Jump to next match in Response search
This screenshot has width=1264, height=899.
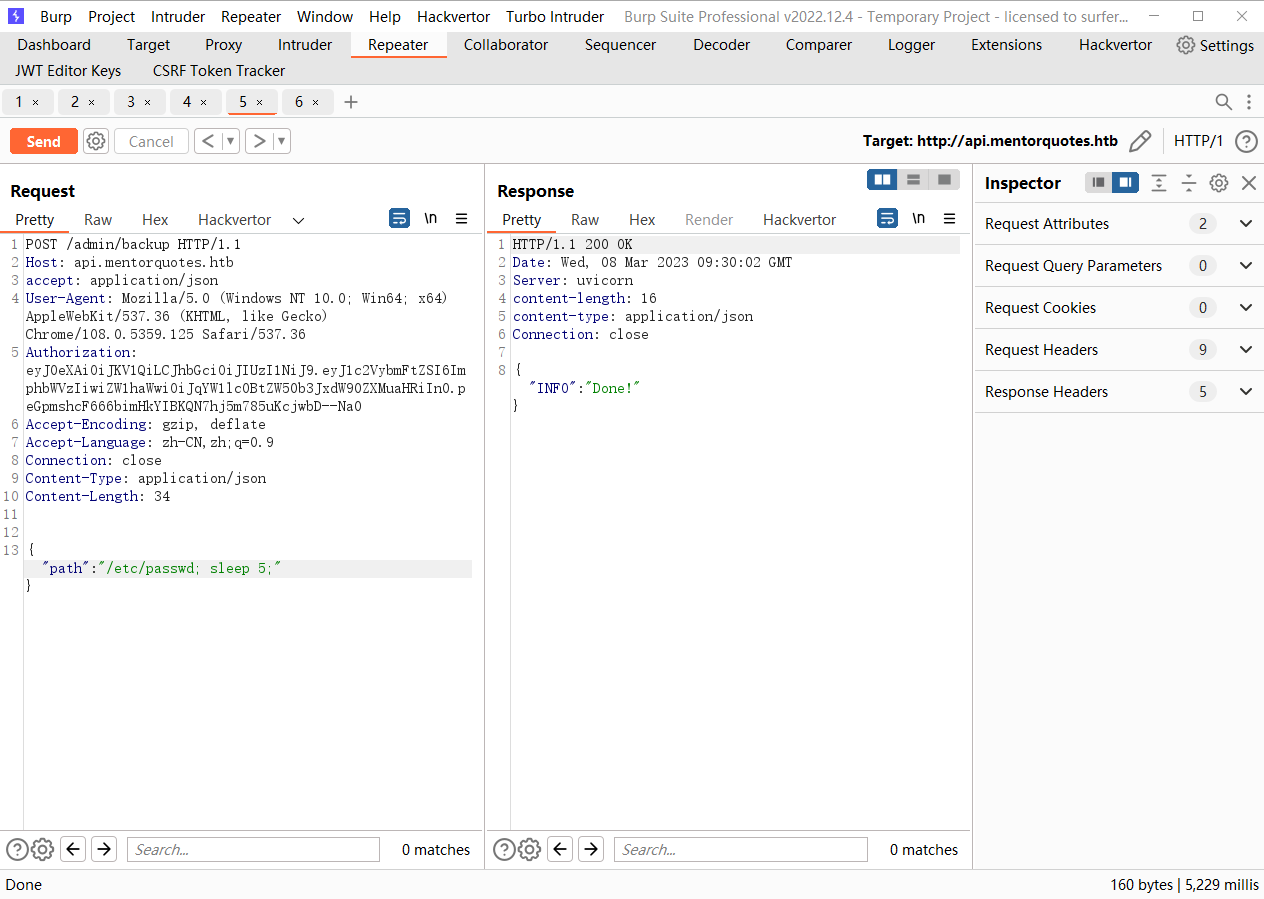[x=592, y=850]
